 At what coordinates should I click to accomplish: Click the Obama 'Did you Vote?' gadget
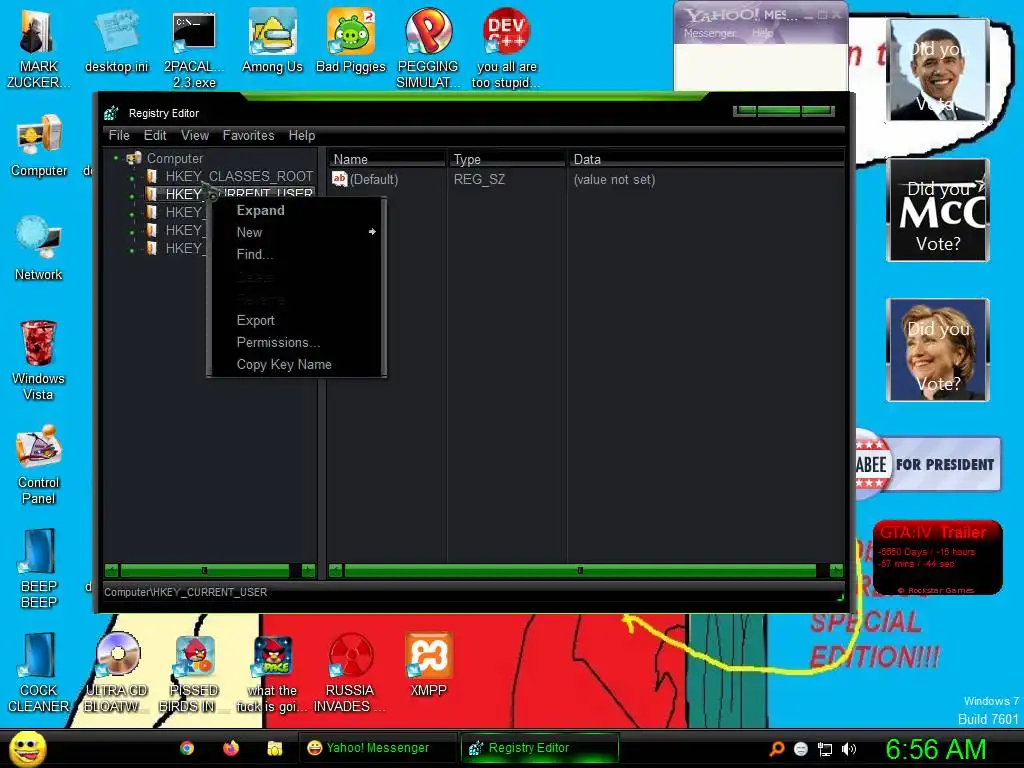(938, 70)
